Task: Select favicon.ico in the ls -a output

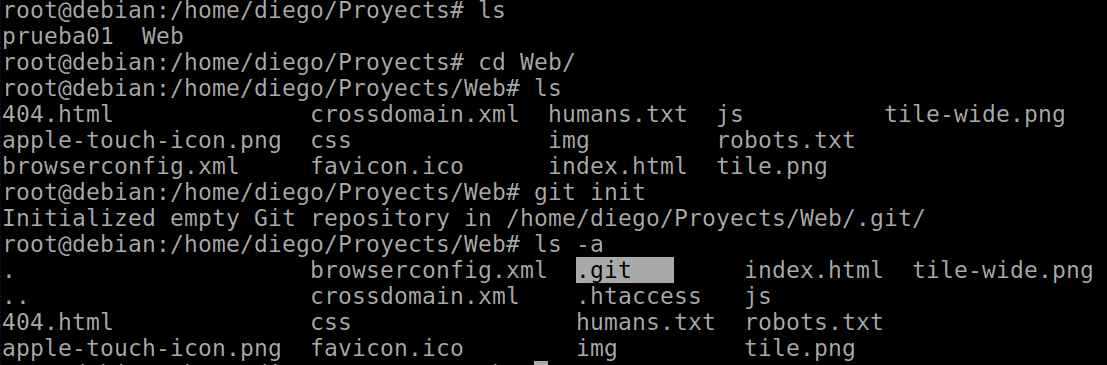Action: [x=387, y=349]
